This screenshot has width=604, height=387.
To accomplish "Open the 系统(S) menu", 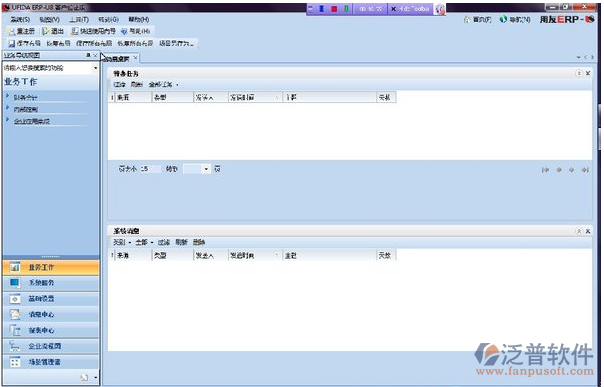I will [20, 19].
